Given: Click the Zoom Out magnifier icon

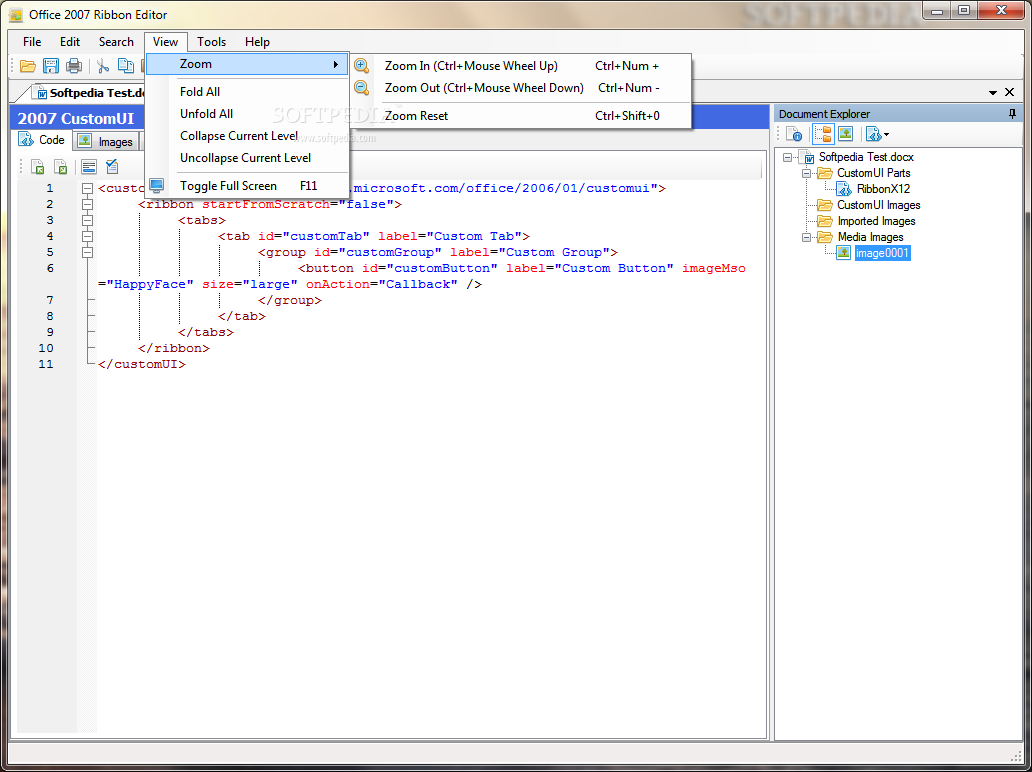Looking at the screenshot, I should coord(361,87).
